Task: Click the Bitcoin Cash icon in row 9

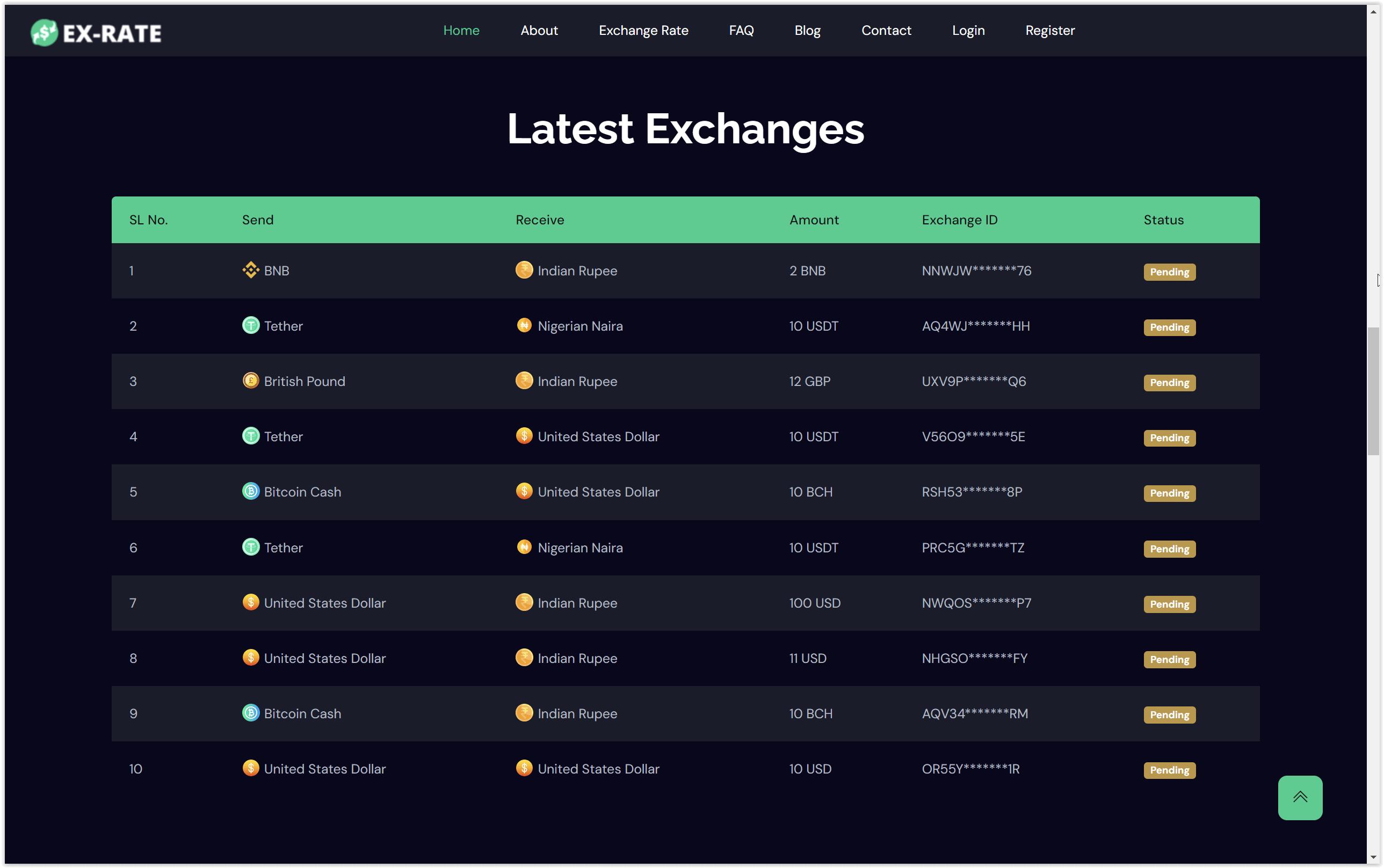Action: (x=250, y=712)
